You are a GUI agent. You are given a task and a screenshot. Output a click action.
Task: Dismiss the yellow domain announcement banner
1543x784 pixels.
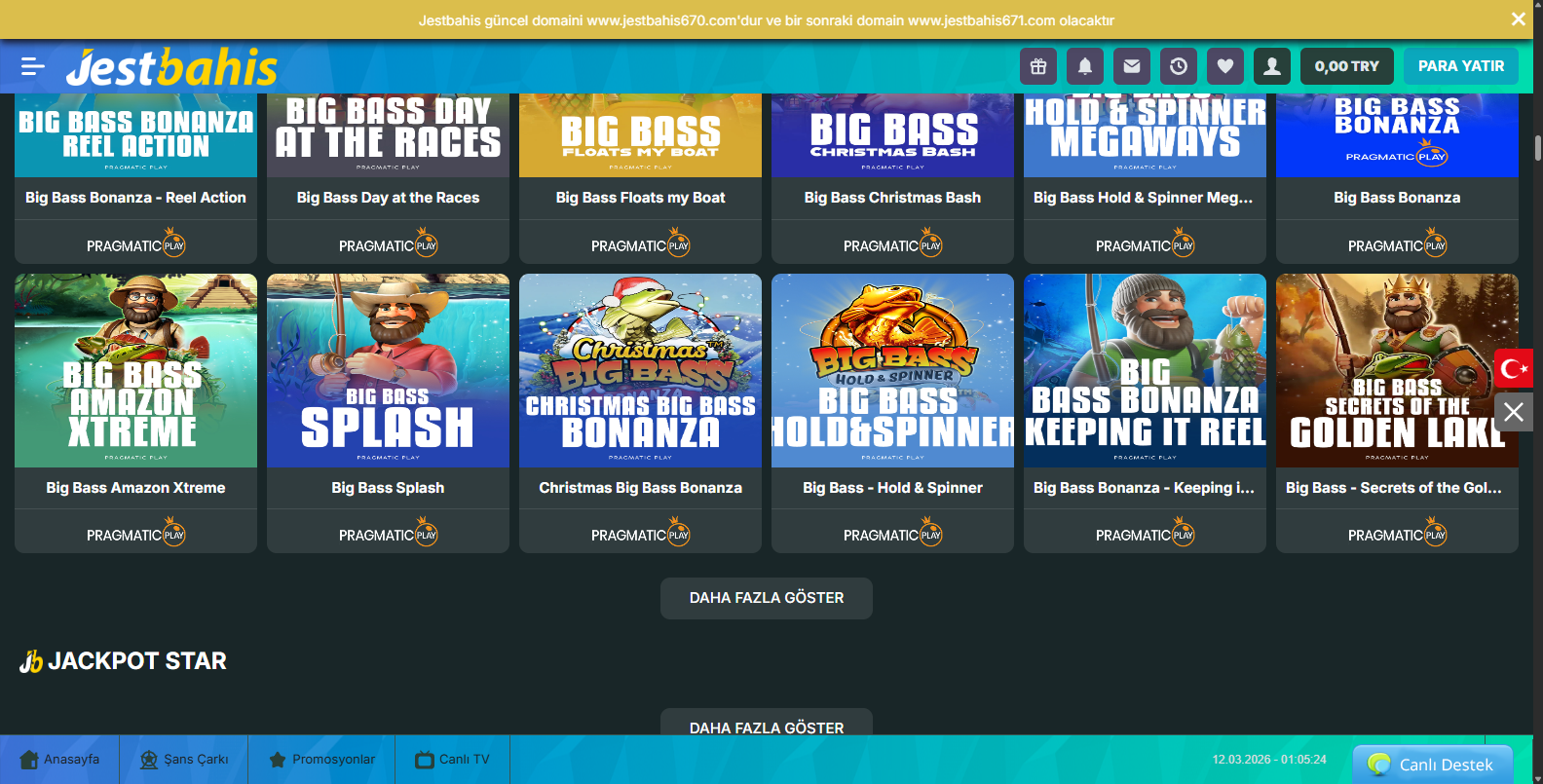1518,19
